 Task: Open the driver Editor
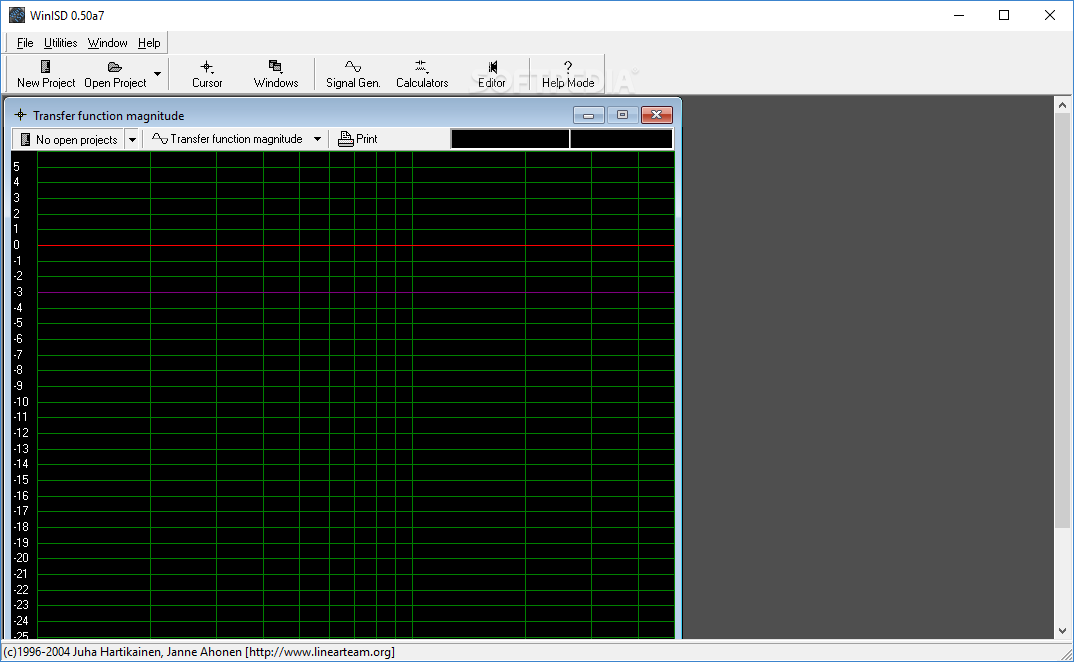coord(491,74)
